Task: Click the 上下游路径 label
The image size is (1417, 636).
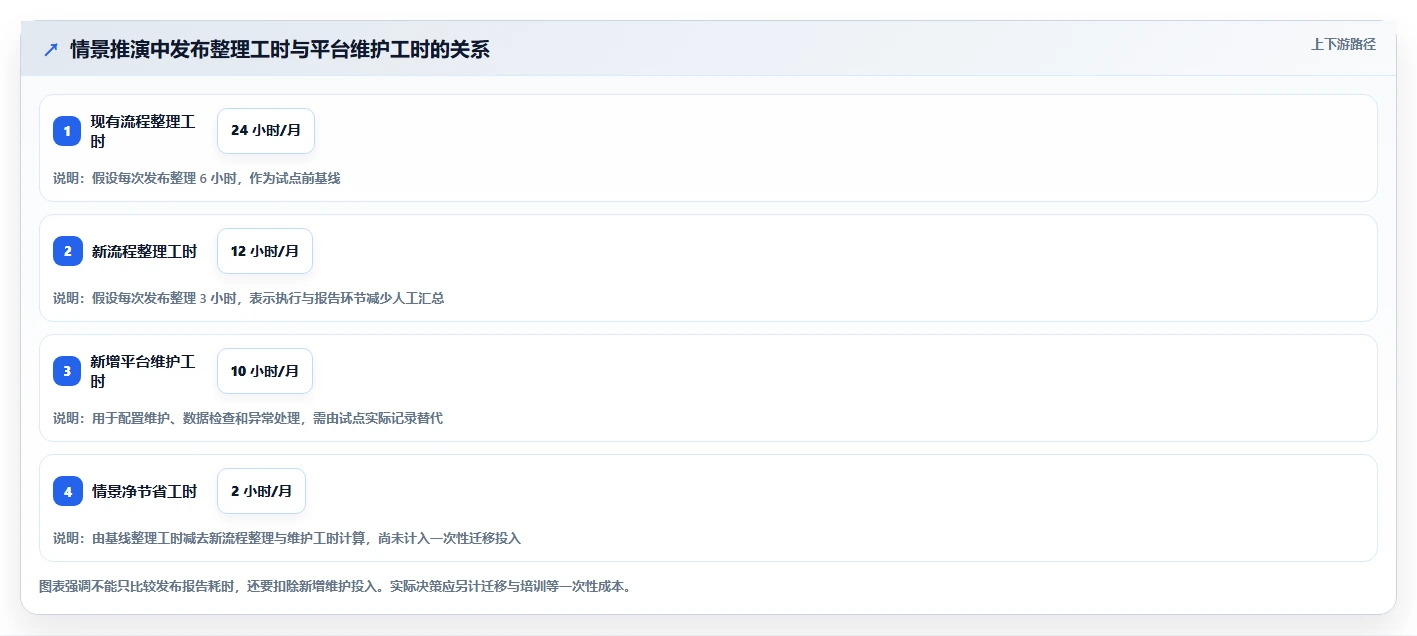Action: pyautogui.click(x=1343, y=44)
